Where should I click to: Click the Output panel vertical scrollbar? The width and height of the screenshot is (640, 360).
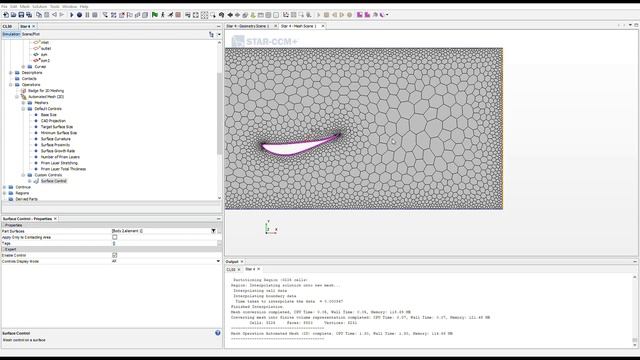(x=635, y=310)
